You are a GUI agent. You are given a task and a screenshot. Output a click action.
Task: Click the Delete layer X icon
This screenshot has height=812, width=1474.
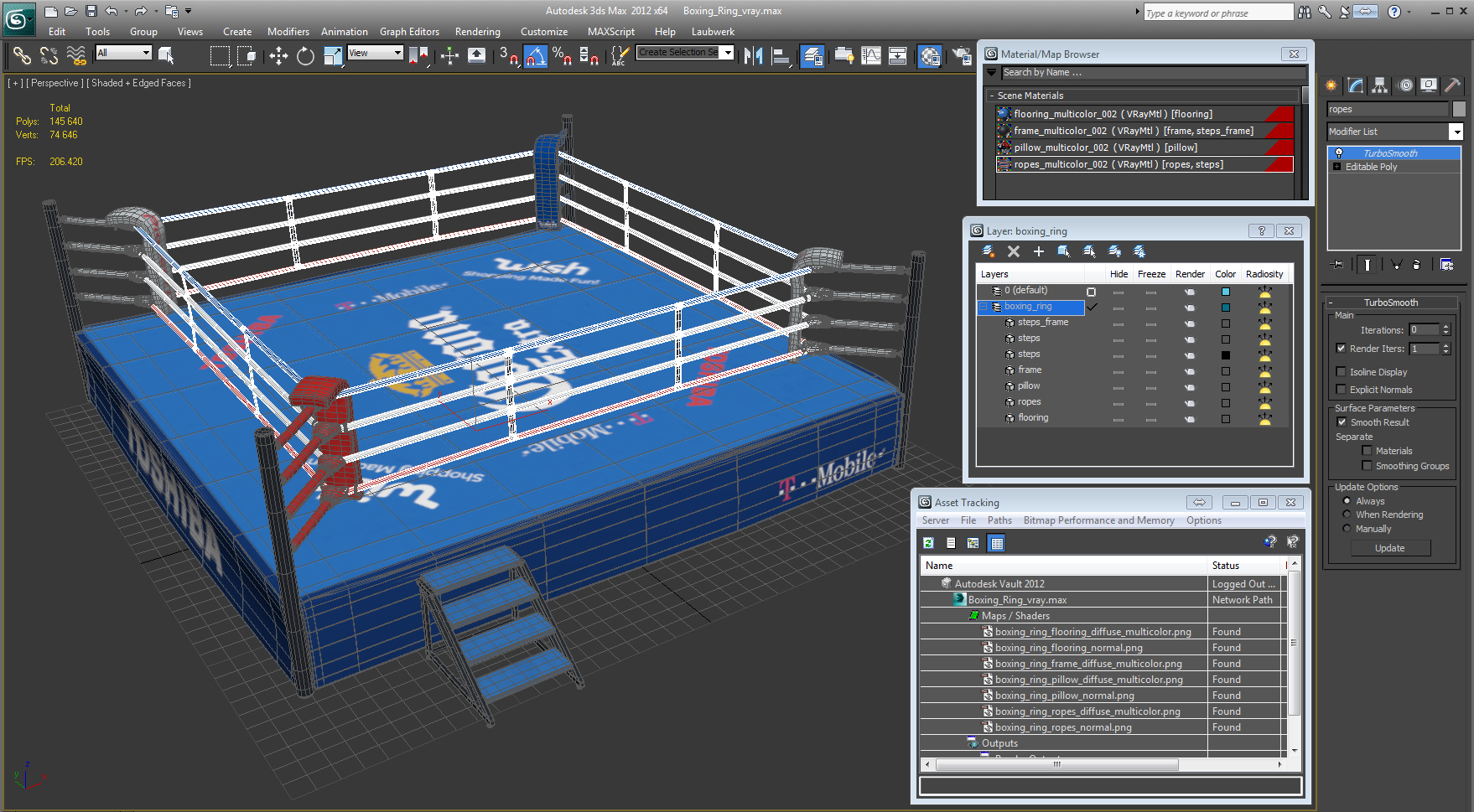coord(1014,251)
